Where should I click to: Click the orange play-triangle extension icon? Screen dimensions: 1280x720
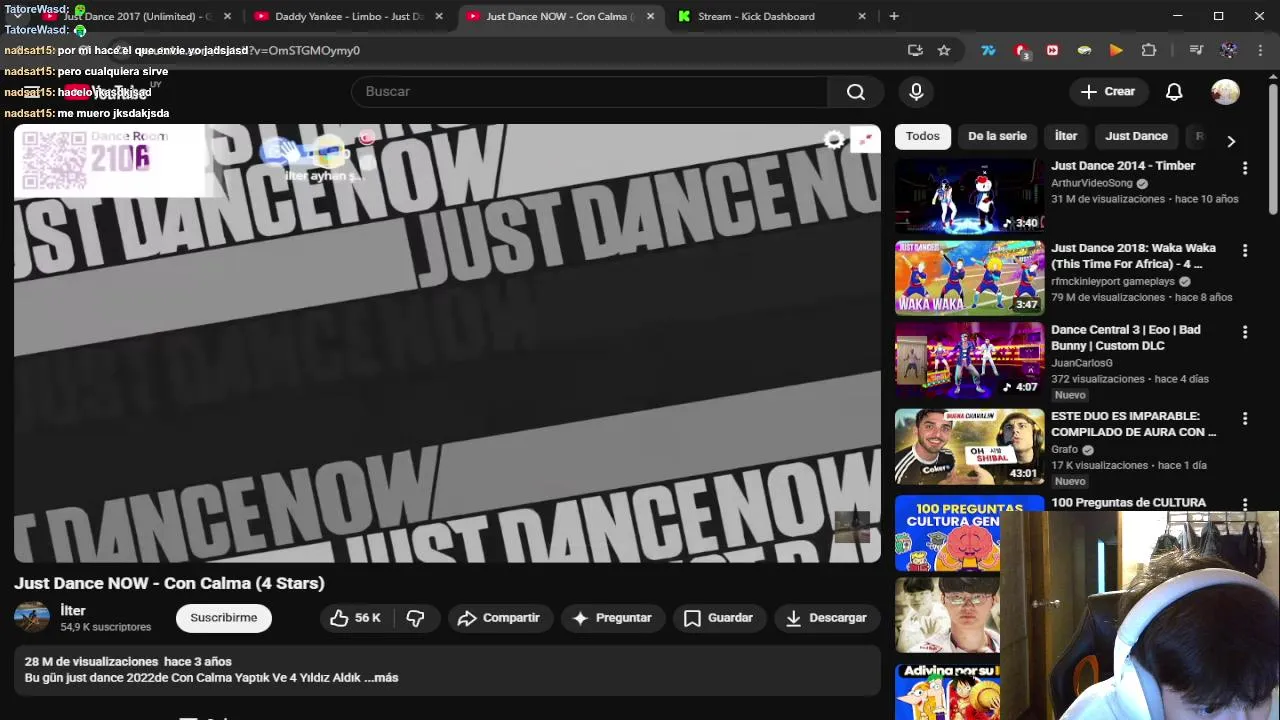coord(1116,50)
